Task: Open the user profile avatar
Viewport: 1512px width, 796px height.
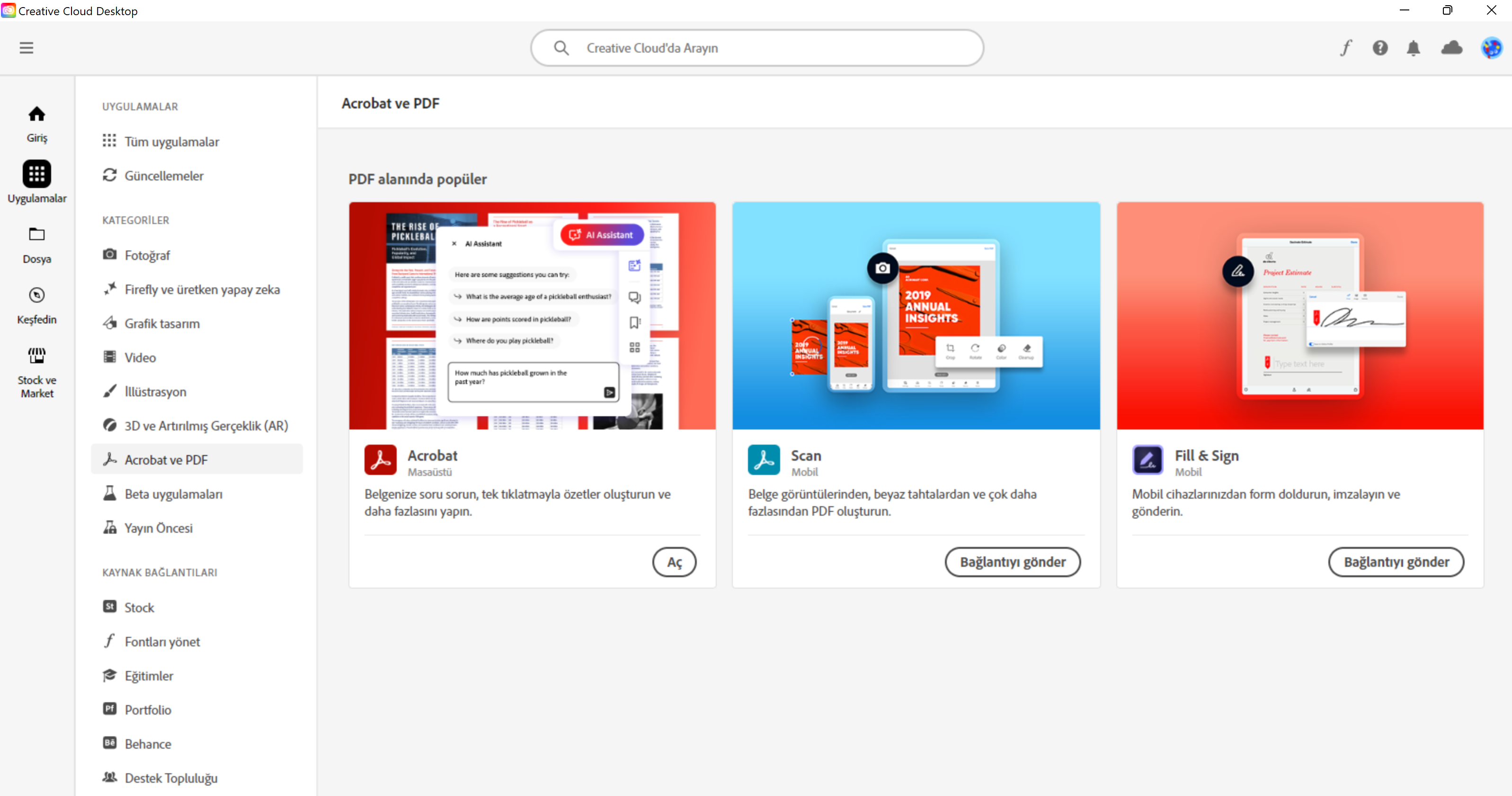Action: pyautogui.click(x=1491, y=48)
